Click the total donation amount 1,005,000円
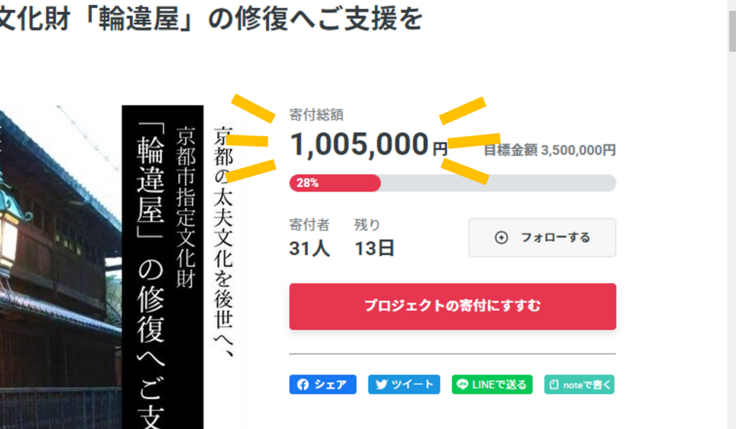Screen dimensions: 736x429 pyautogui.click(x=366, y=145)
